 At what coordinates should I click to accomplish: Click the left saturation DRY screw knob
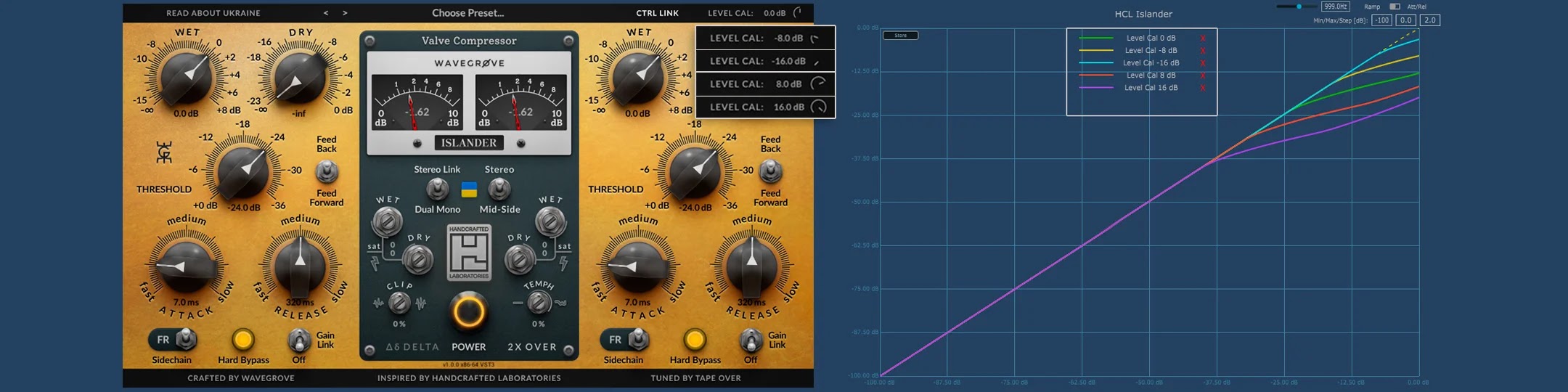[x=417, y=259]
